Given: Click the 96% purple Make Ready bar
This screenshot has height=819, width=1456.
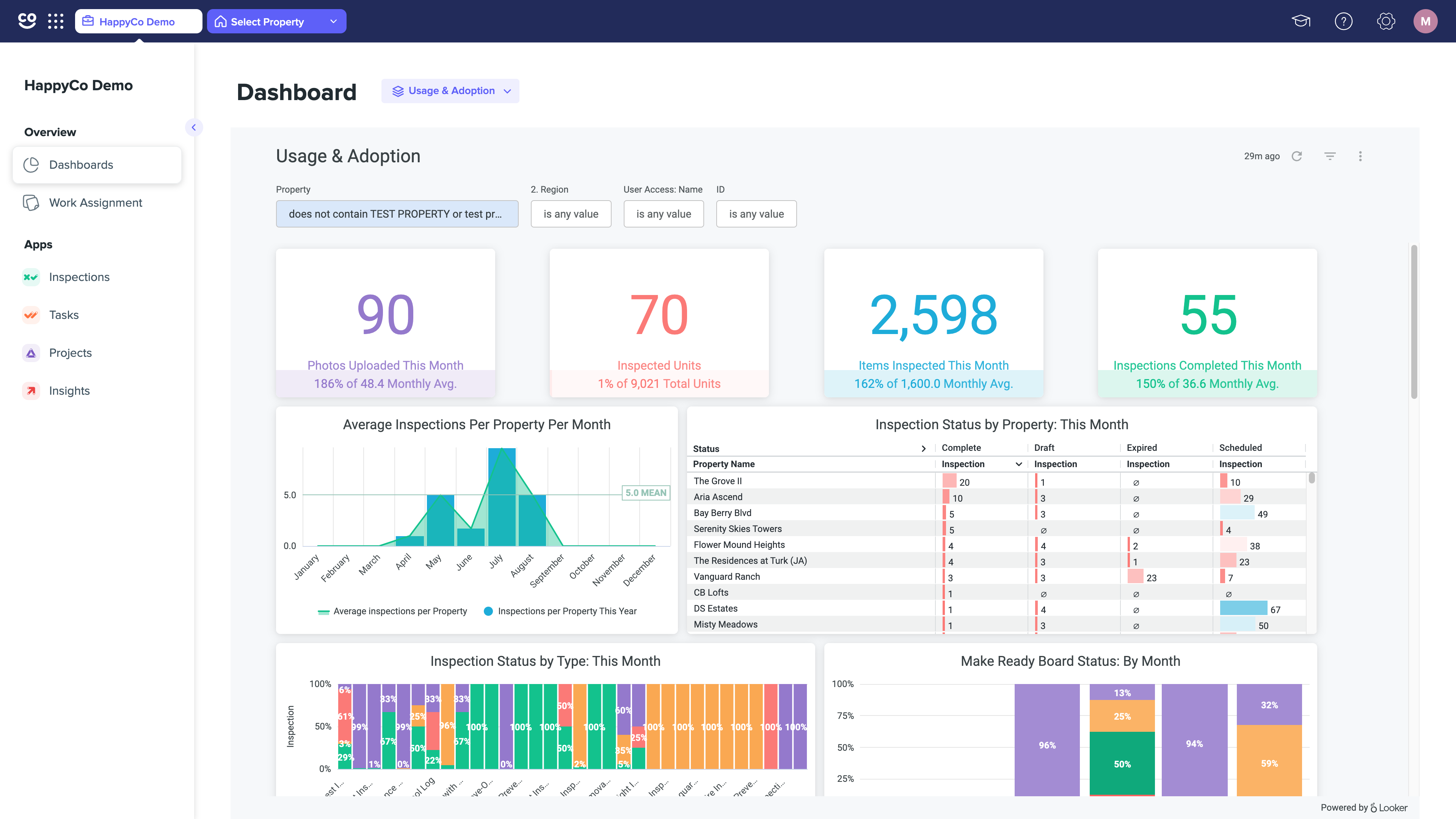Looking at the screenshot, I should click(x=1047, y=741).
